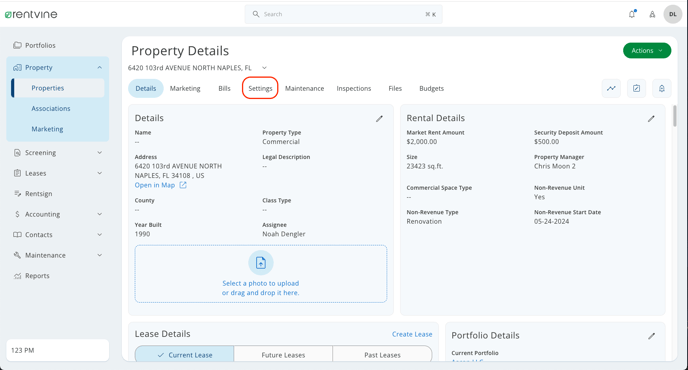Viewport: 688px width, 370px height.
Task: Expand the property address selector chevron
Action: (264, 68)
